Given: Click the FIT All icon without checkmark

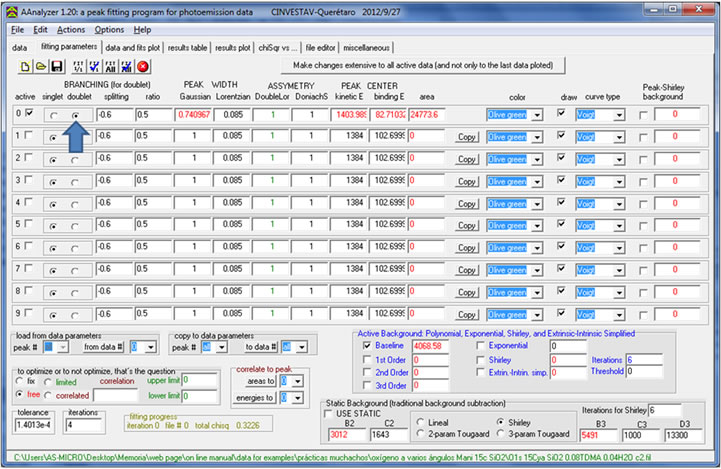Looking at the screenshot, I should click(x=110, y=67).
